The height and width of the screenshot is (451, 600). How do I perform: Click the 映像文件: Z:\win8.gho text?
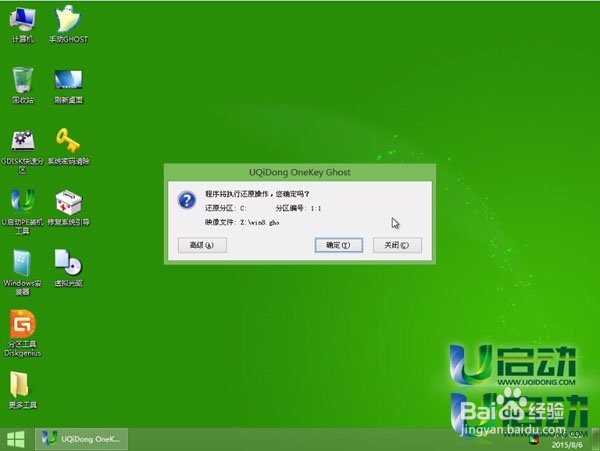[x=242, y=222]
